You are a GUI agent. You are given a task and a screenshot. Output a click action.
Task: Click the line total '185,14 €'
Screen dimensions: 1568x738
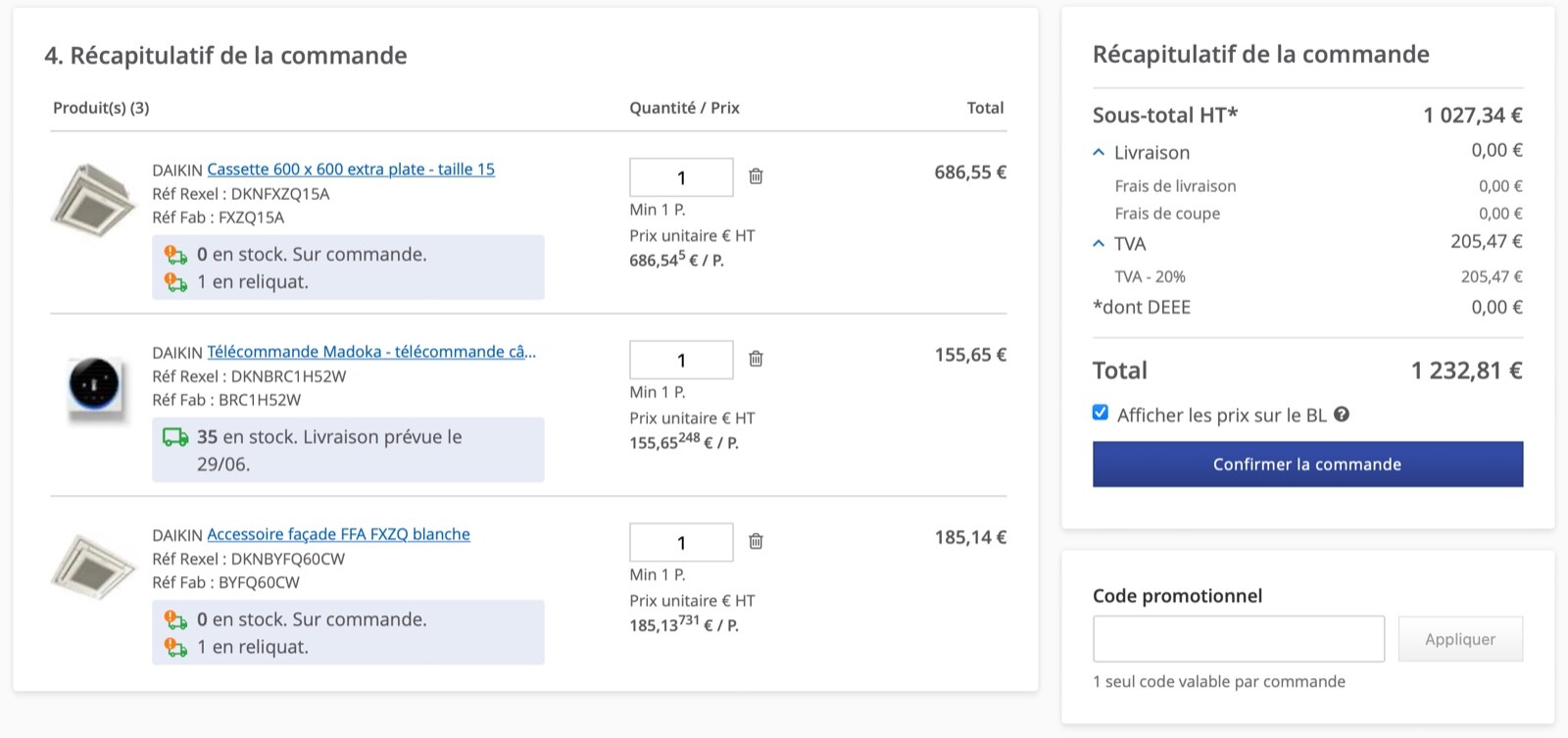point(970,537)
